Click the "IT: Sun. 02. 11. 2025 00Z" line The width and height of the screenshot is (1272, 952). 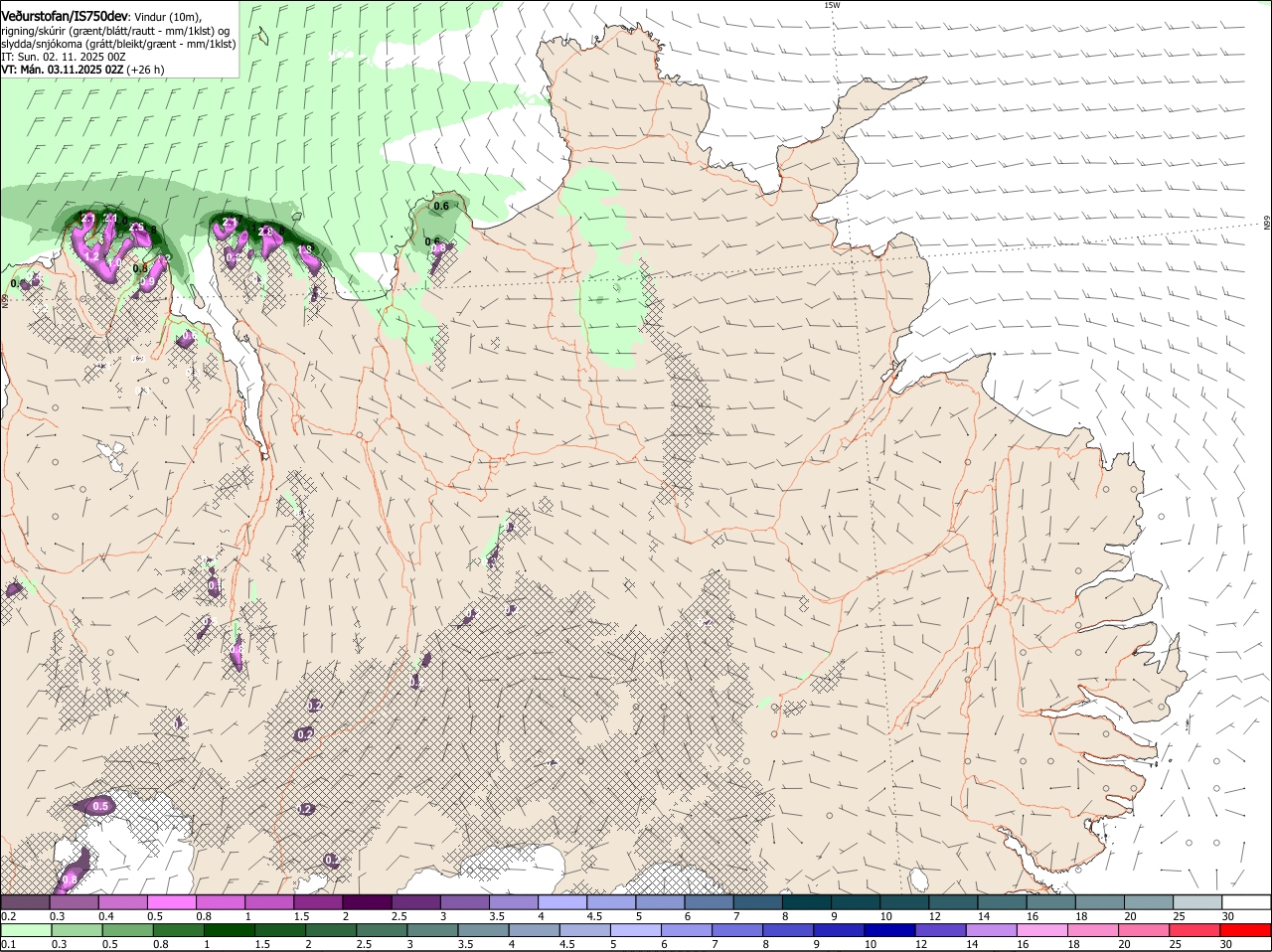(x=63, y=57)
